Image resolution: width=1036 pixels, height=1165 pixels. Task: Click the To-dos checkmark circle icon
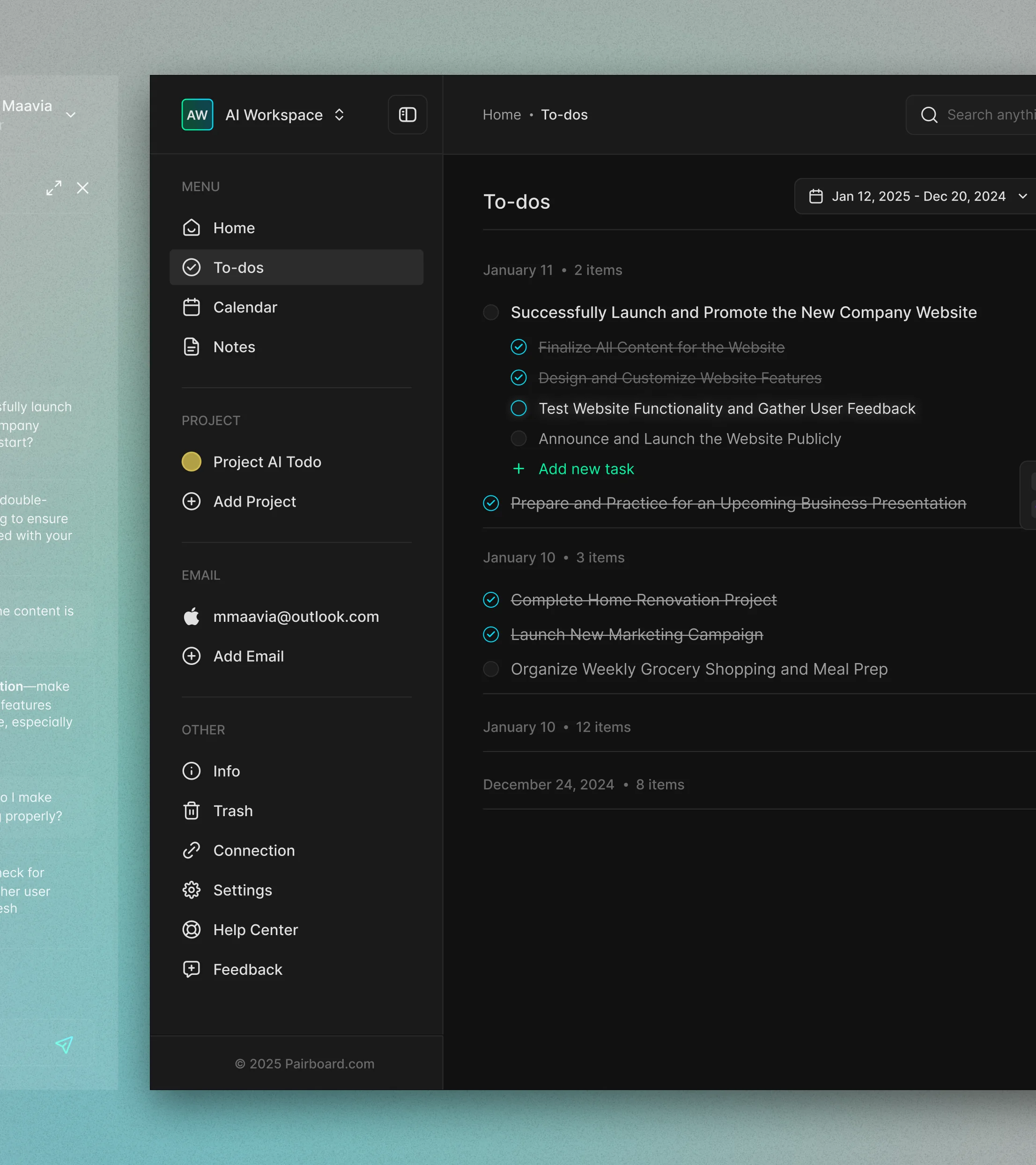click(192, 267)
